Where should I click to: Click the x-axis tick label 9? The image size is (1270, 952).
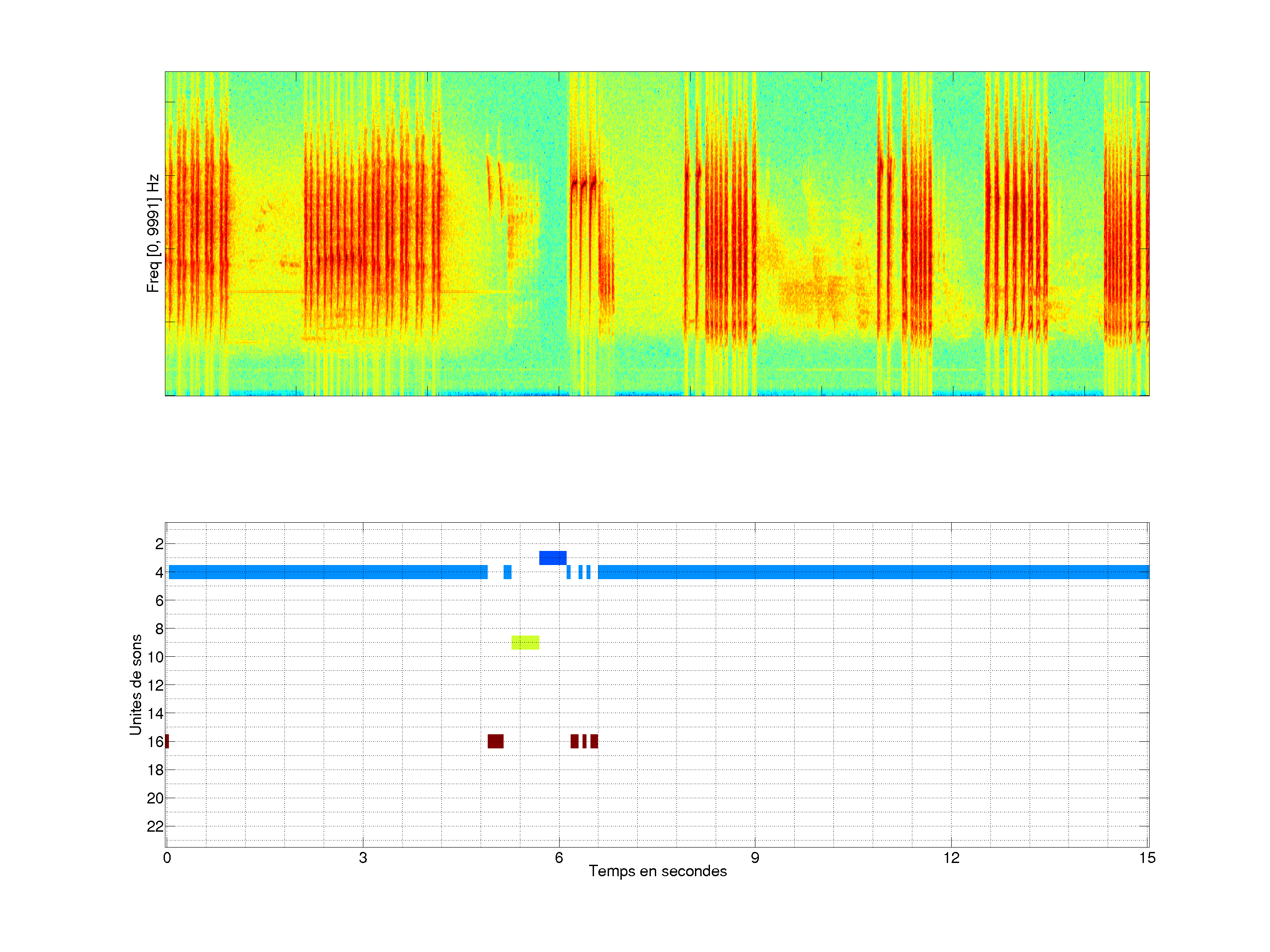coord(755,858)
